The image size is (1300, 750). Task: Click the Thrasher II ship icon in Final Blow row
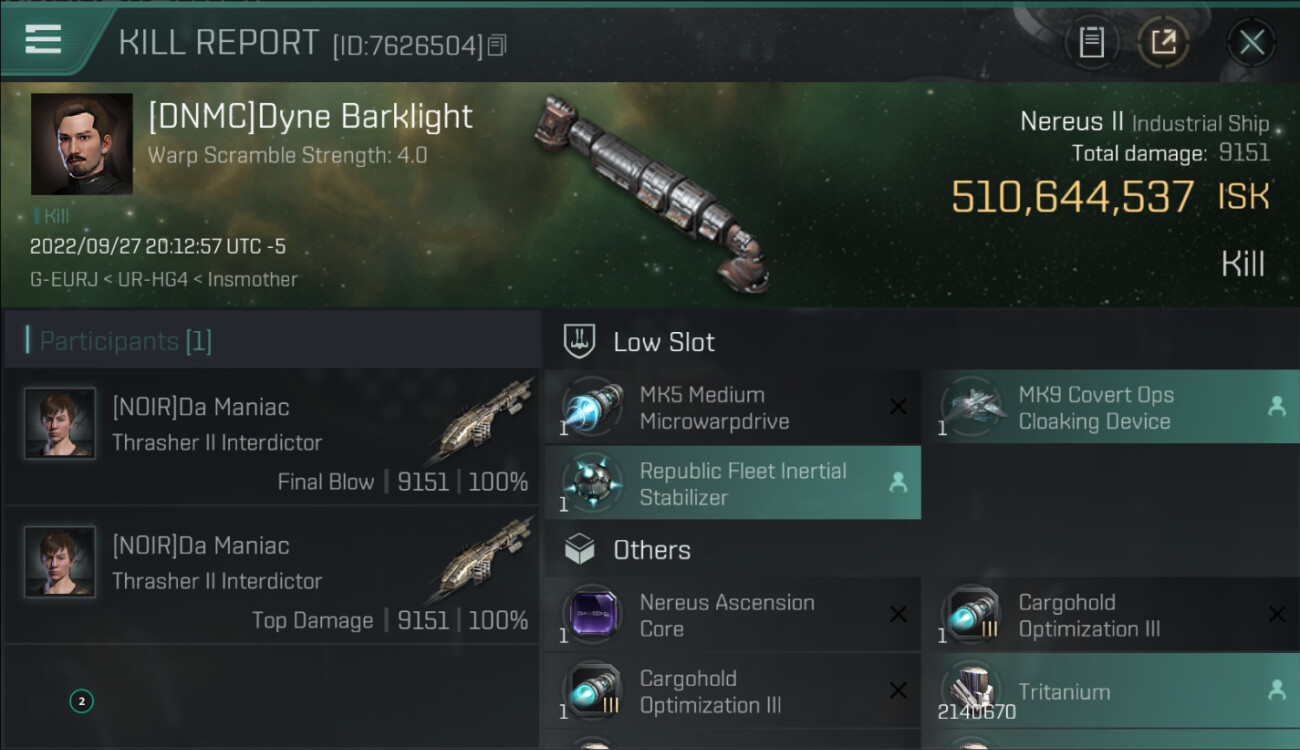[484, 420]
